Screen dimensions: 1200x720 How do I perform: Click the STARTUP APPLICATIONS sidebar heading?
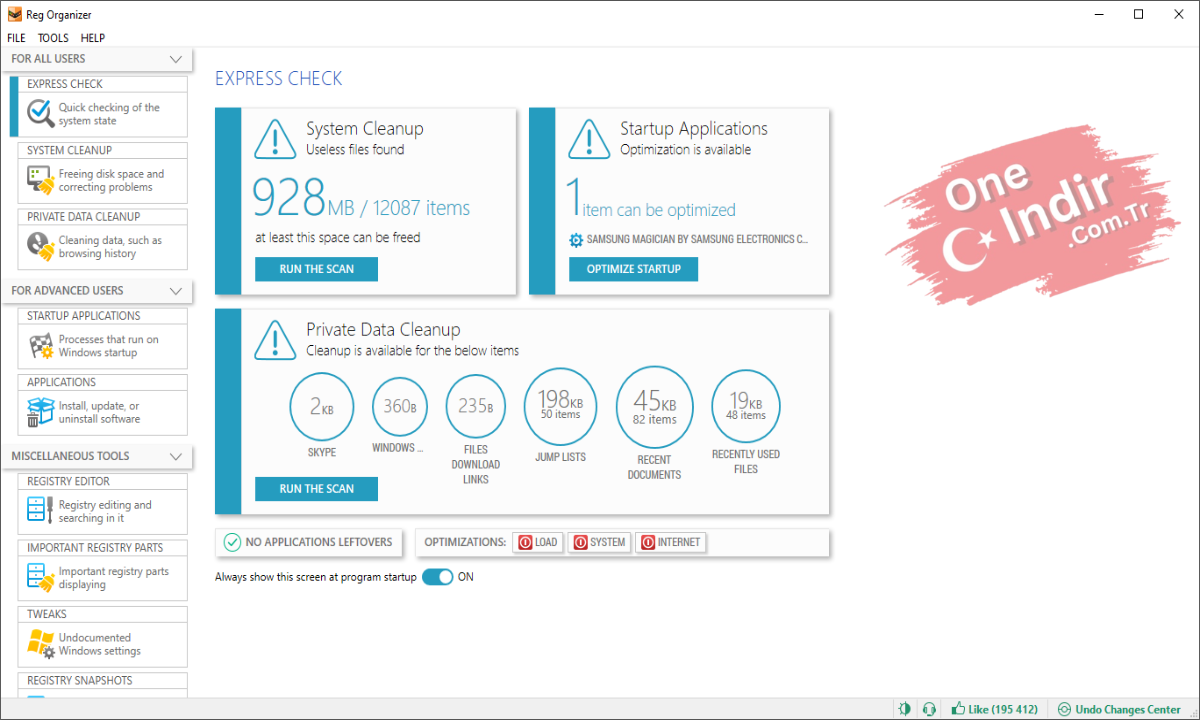pos(83,316)
